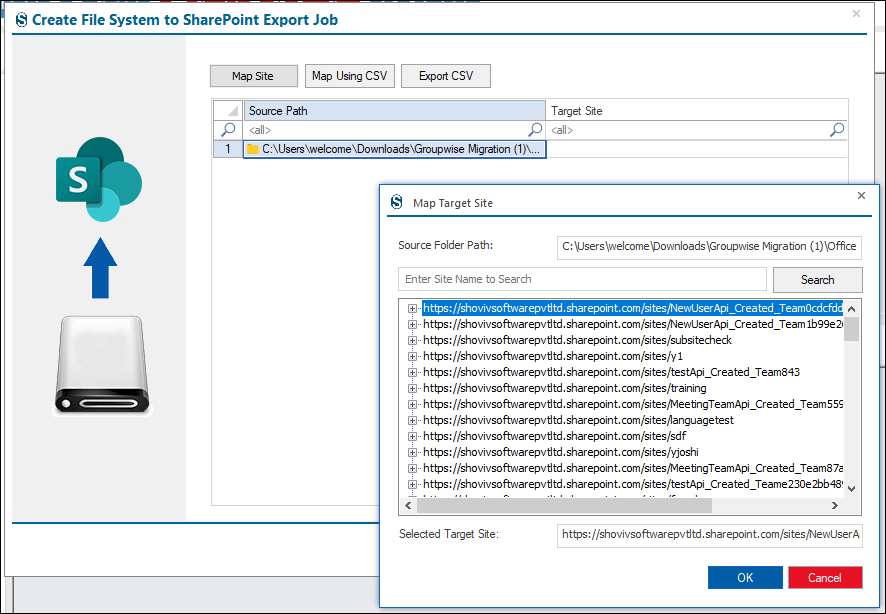Expand NewUserApi_Created_Team0cdcfdd site node
This screenshot has width=886, height=614.
(x=412, y=308)
